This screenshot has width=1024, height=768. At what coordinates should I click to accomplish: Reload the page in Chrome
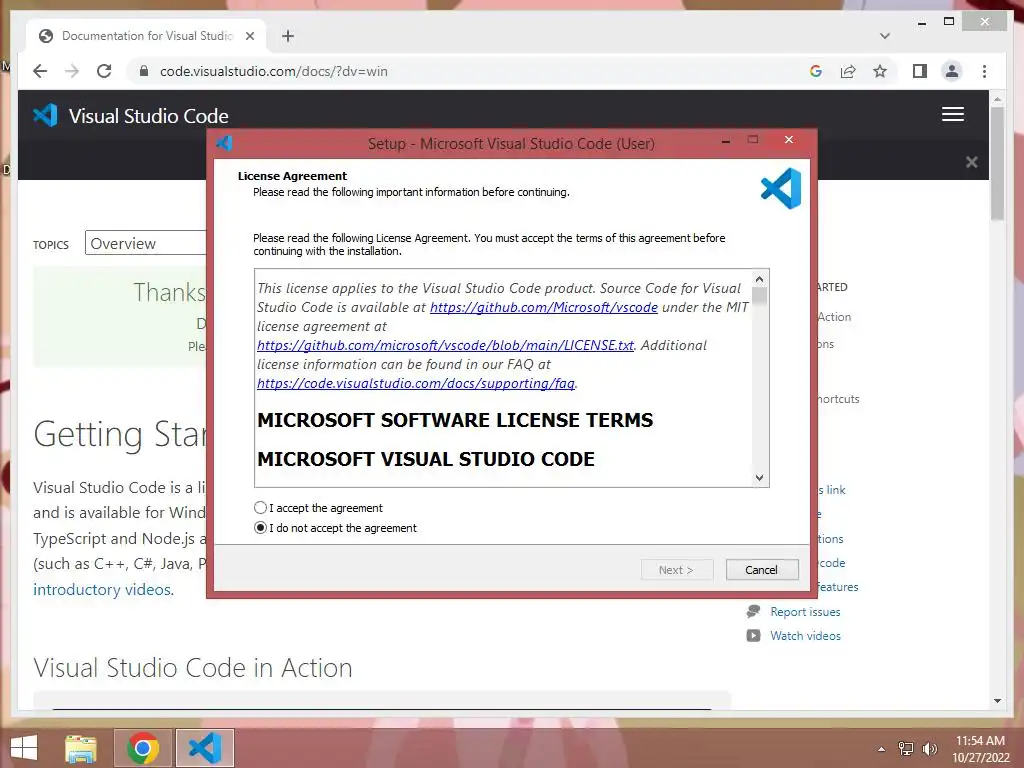click(104, 71)
